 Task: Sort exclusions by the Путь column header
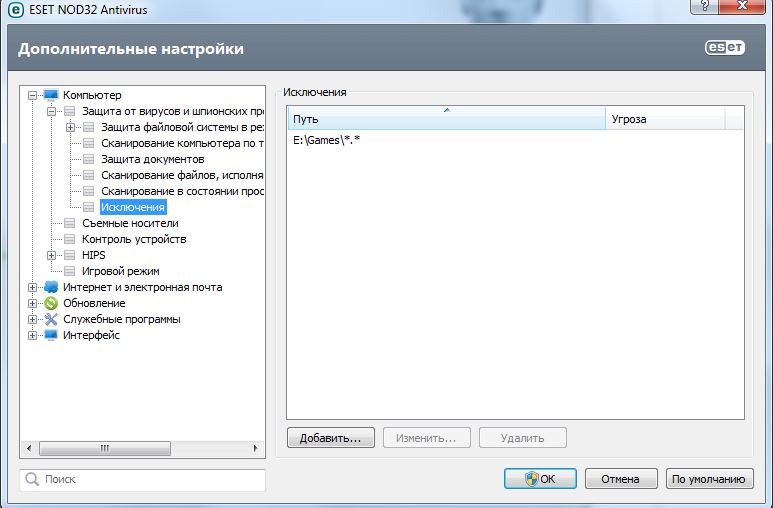coord(447,119)
